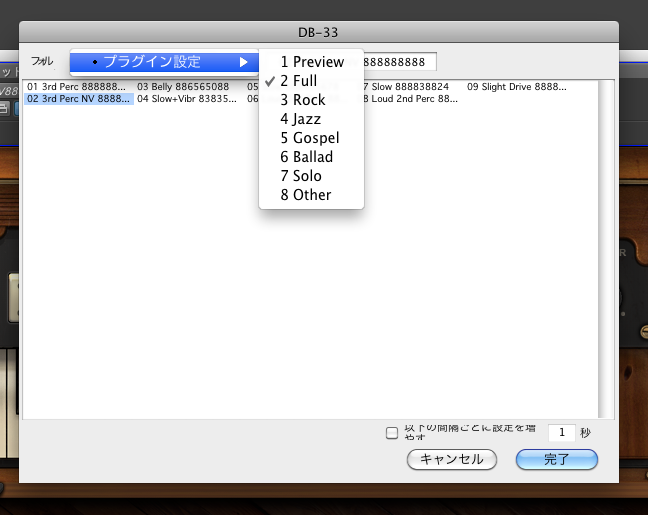The height and width of the screenshot is (515, 648).
Task: Select preset 04 Slow+Vibr 83835...
Action: (187, 99)
